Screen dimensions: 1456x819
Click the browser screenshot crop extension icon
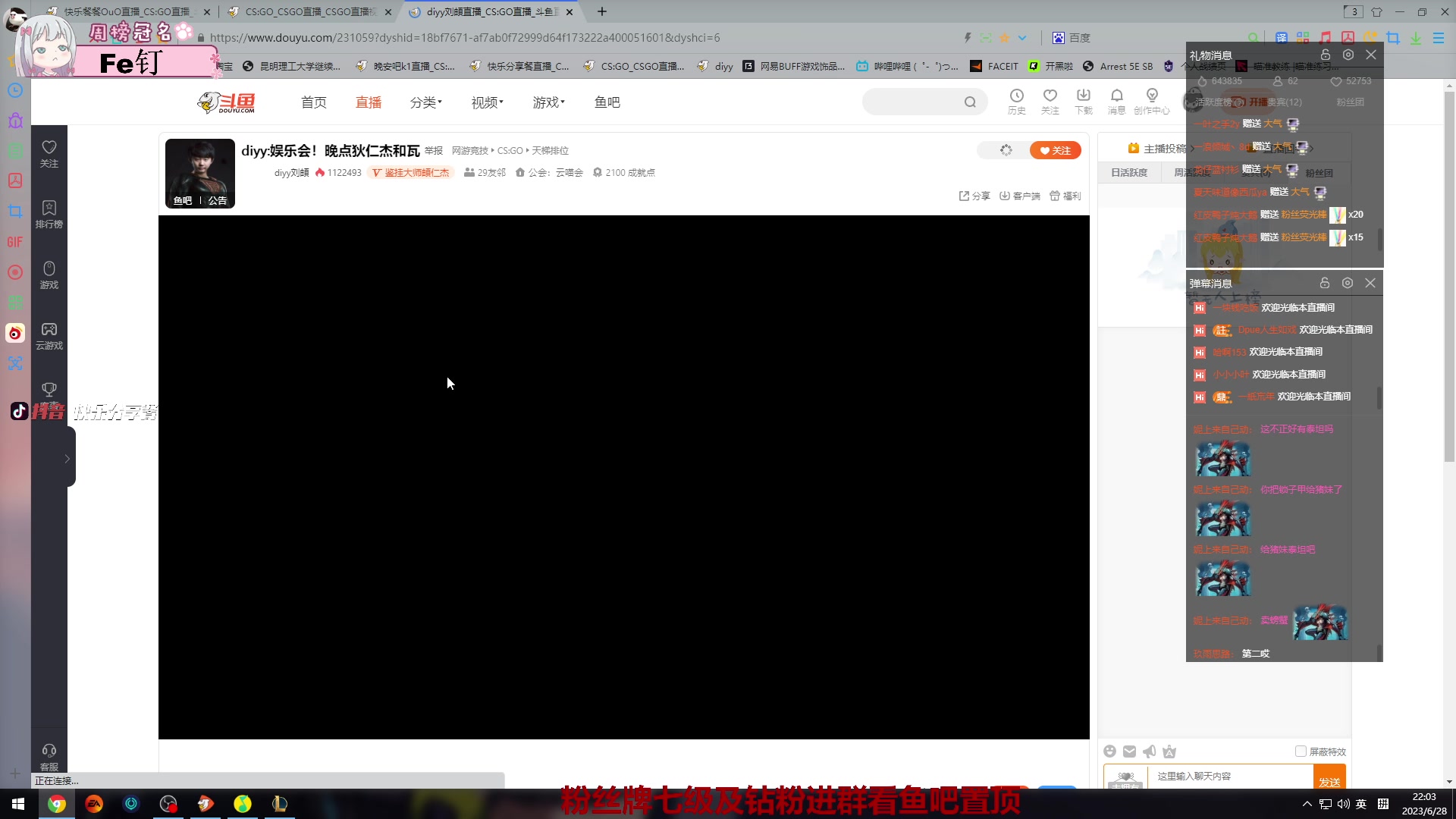[x=1393, y=38]
